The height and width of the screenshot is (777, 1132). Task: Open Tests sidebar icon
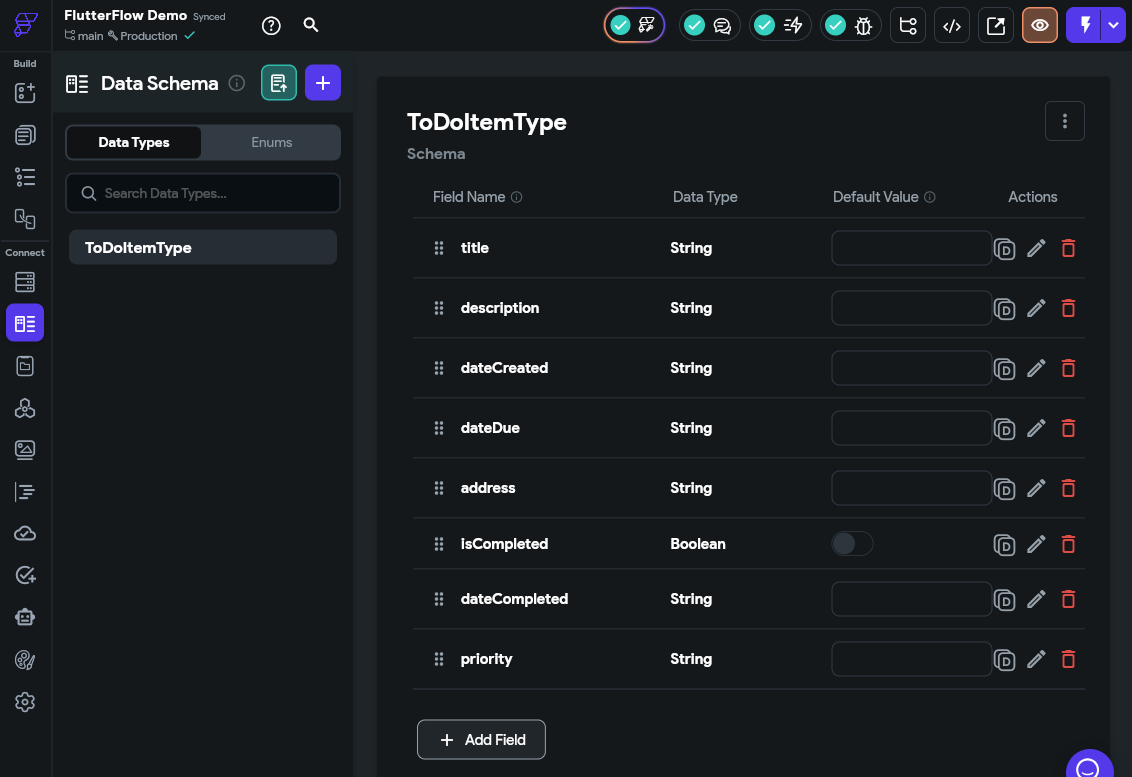(25, 576)
